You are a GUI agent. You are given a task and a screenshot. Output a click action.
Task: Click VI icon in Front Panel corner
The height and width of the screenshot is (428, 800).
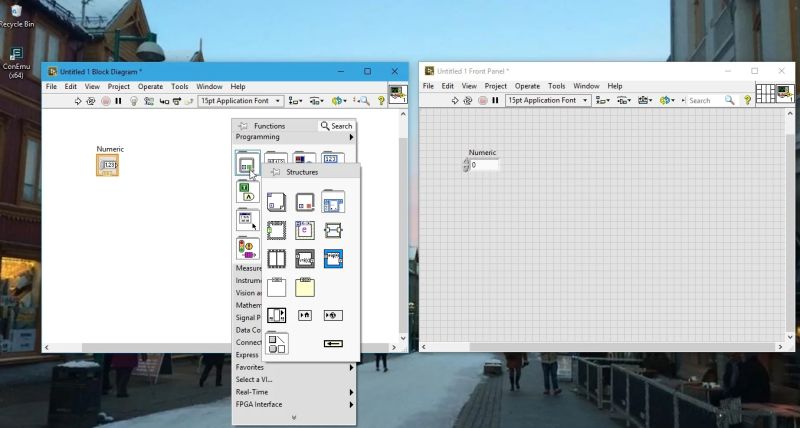[785, 93]
